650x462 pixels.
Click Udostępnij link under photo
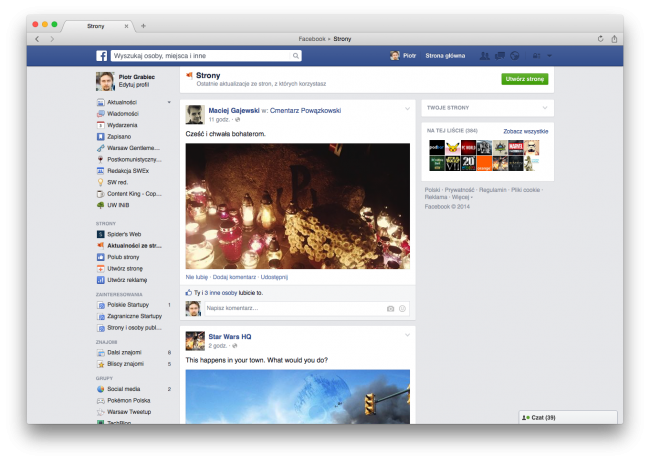point(274,277)
